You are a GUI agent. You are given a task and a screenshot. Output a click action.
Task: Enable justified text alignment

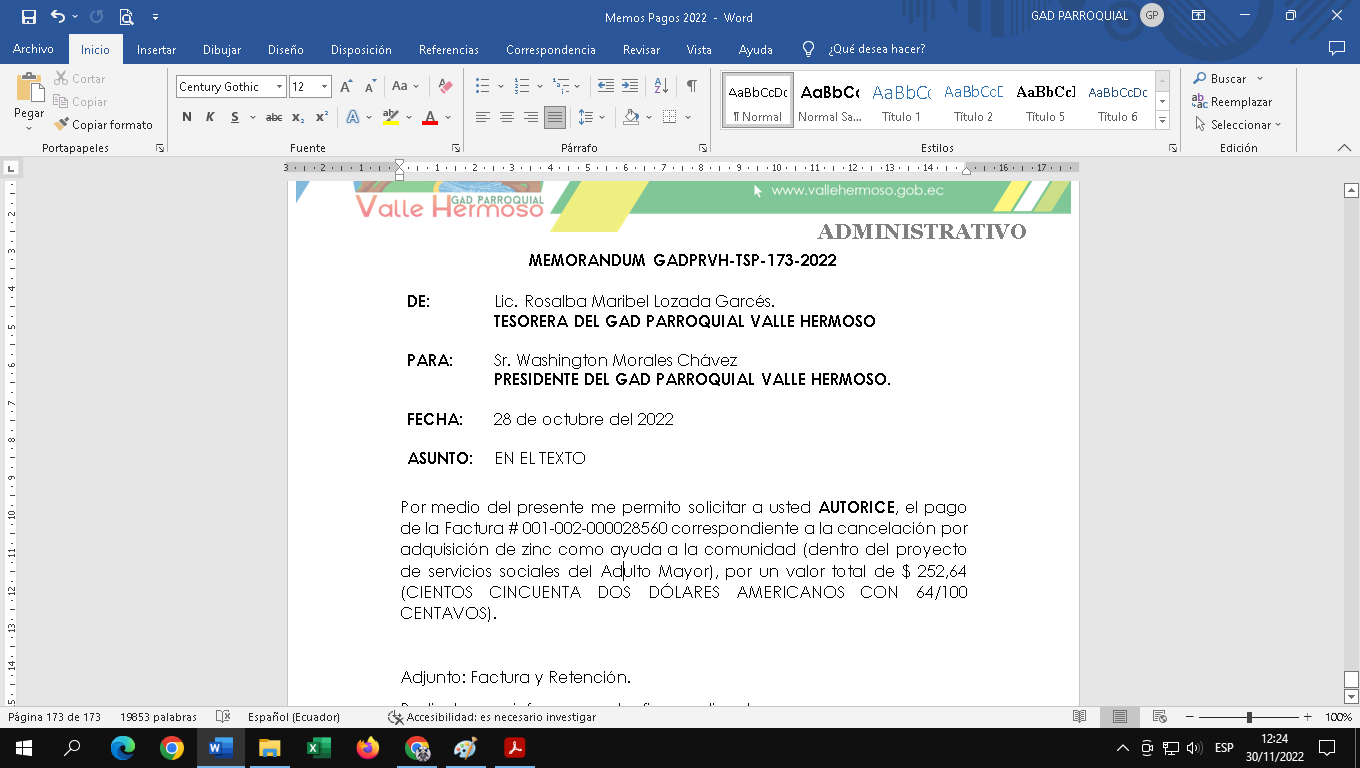(554, 117)
